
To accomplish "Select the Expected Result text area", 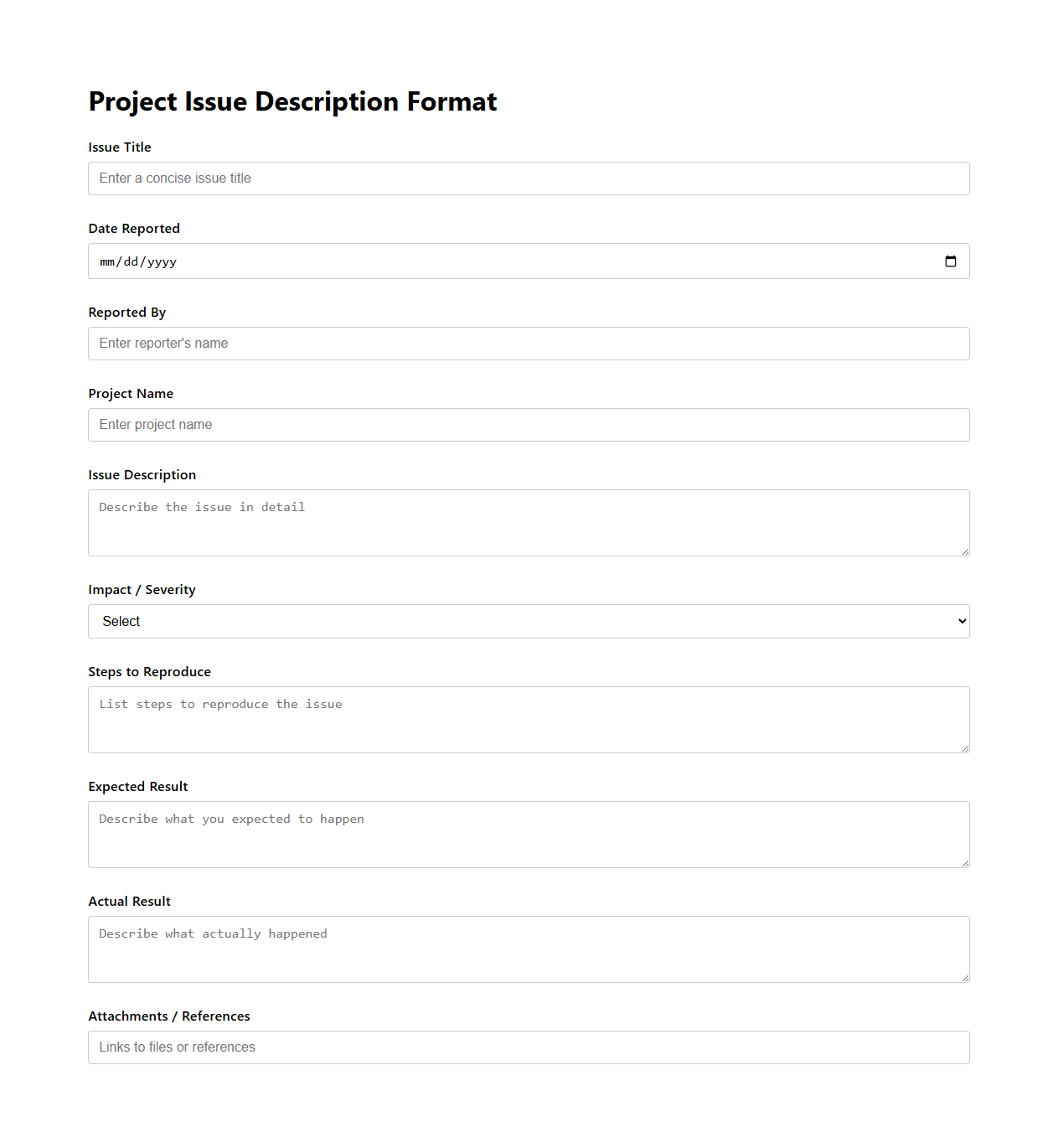I will pyautogui.click(x=529, y=831).
